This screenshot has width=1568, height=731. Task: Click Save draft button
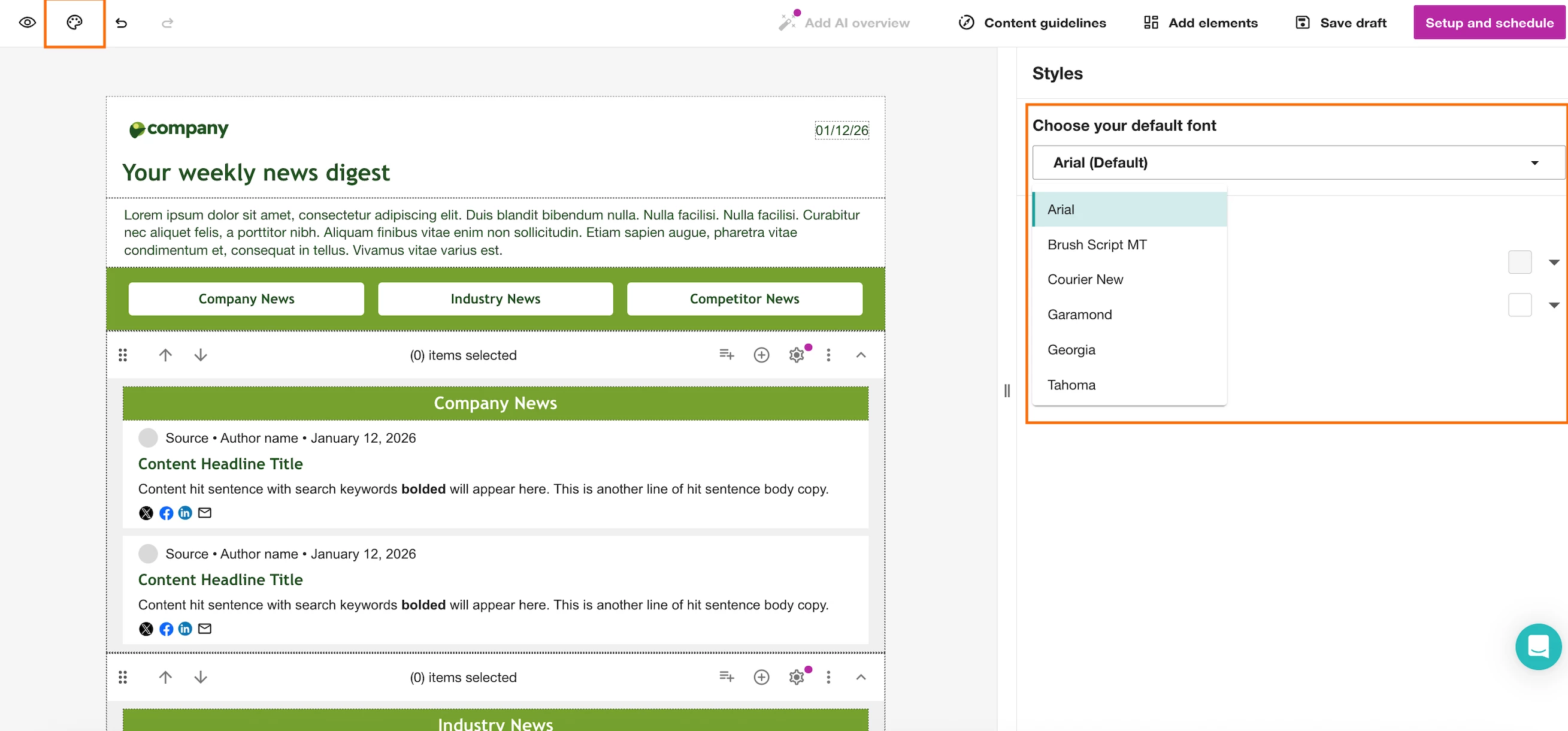tap(1341, 23)
